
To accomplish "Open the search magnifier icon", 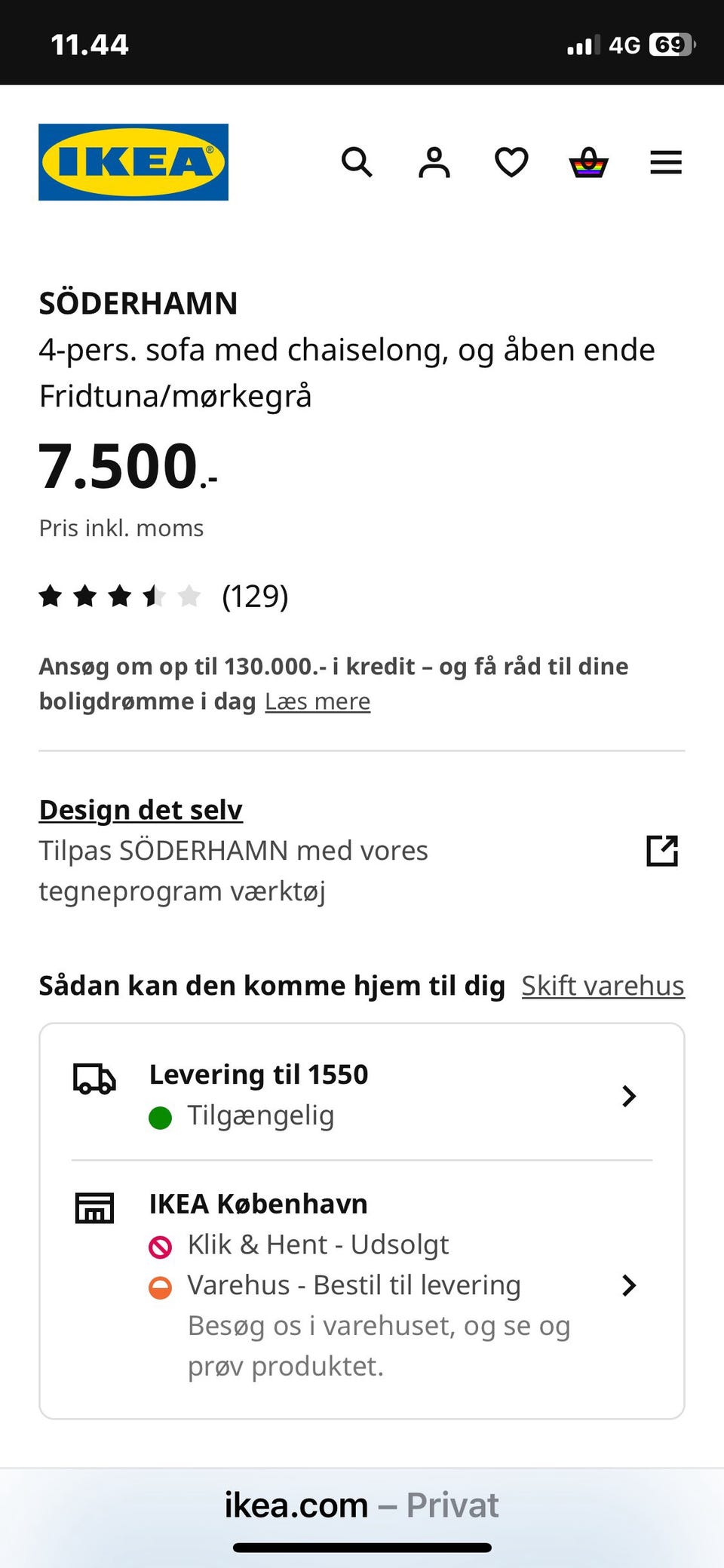I will point(357,162).
